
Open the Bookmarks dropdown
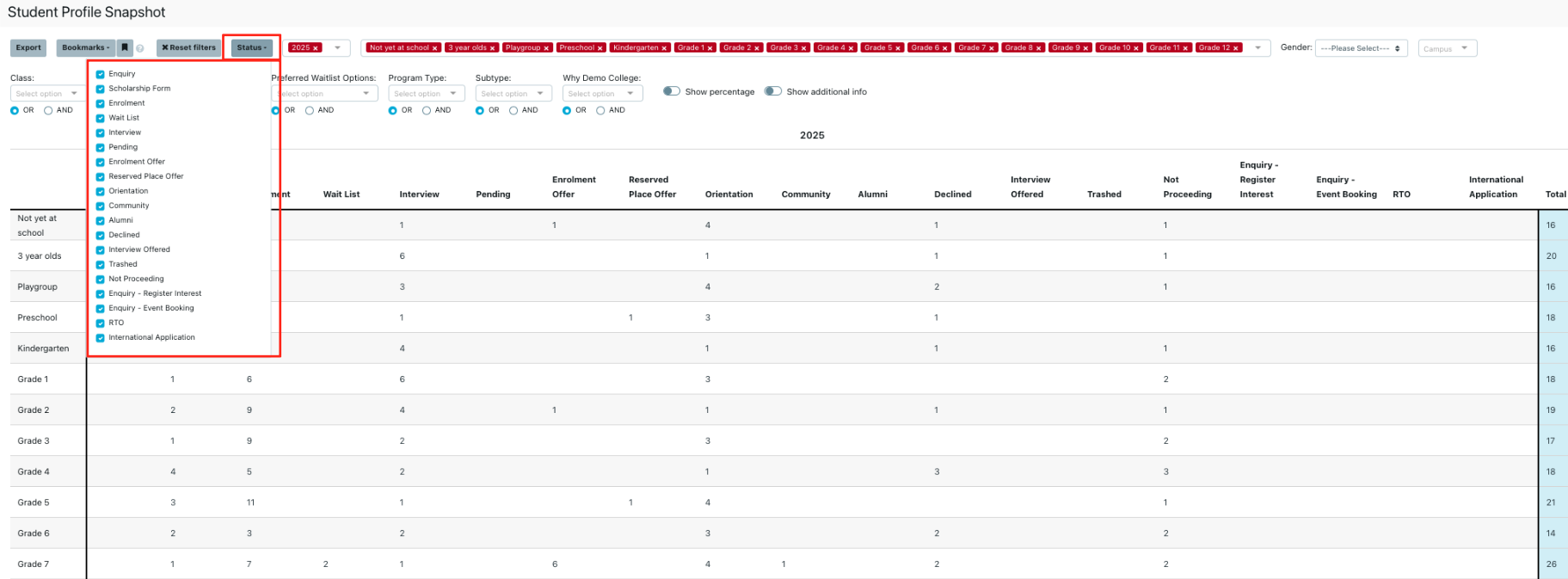click(86, 48)
